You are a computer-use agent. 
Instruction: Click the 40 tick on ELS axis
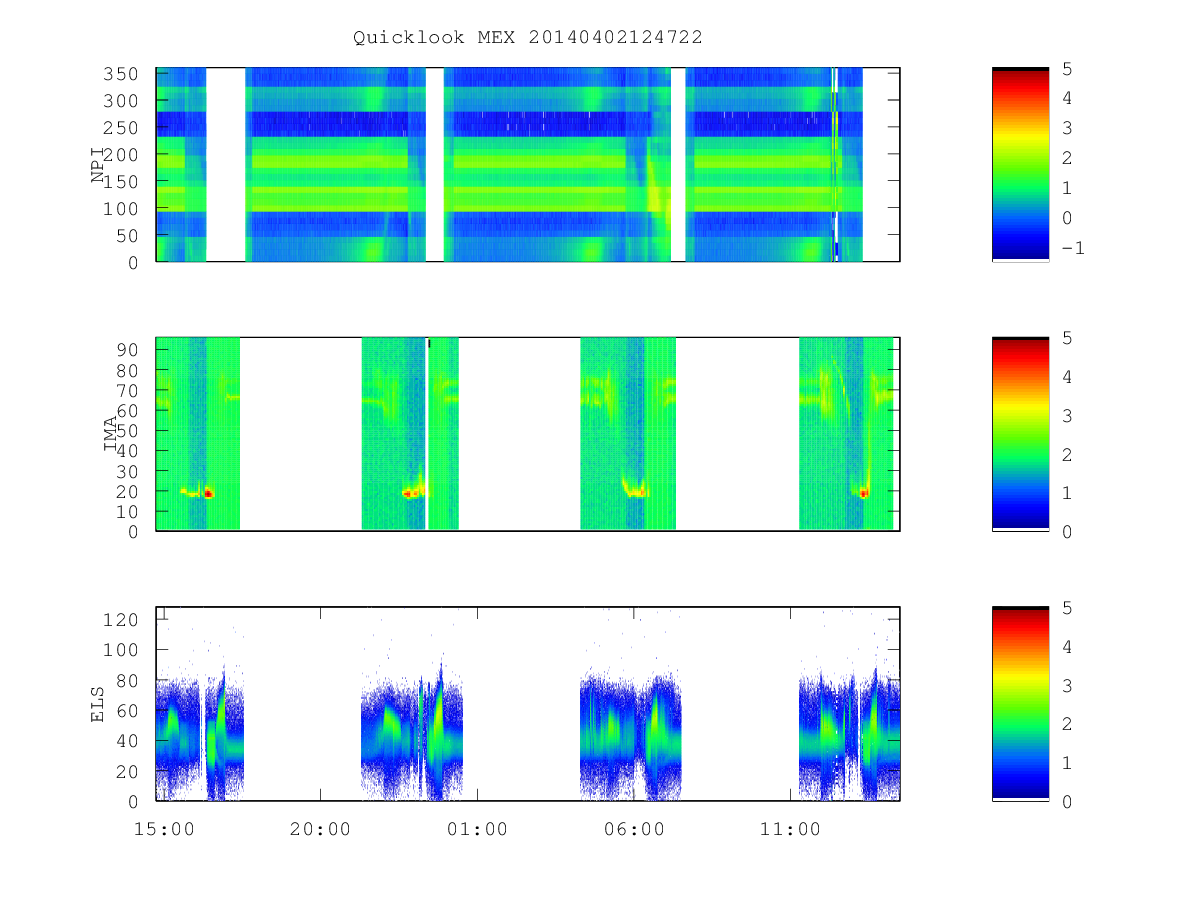(x=129, y=741)
